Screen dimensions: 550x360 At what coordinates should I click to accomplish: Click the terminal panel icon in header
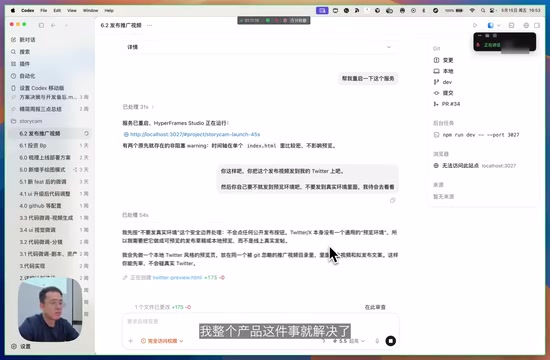(511, 25)
